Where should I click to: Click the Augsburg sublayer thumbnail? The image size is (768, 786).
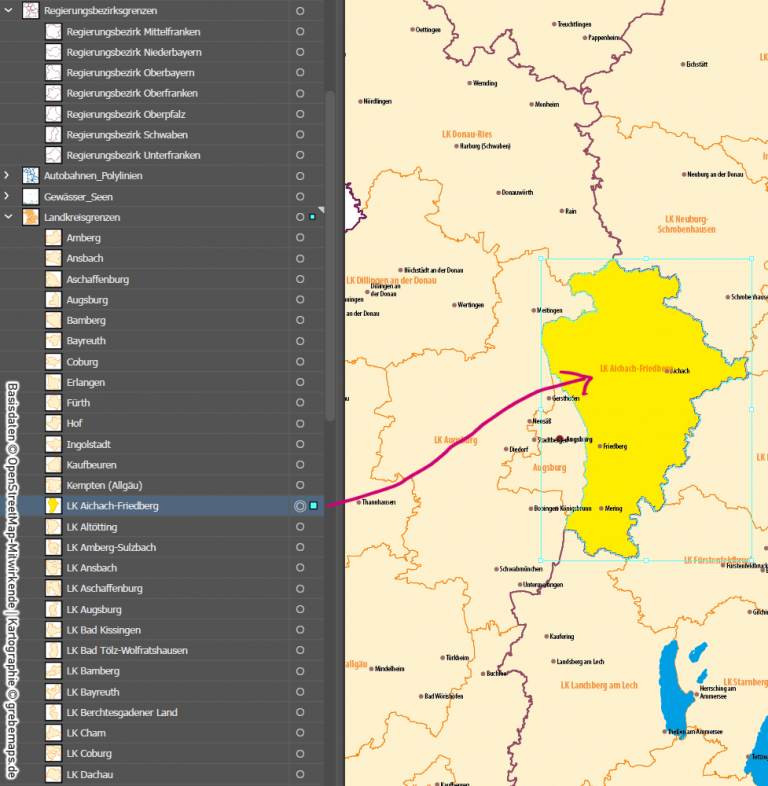53,300
